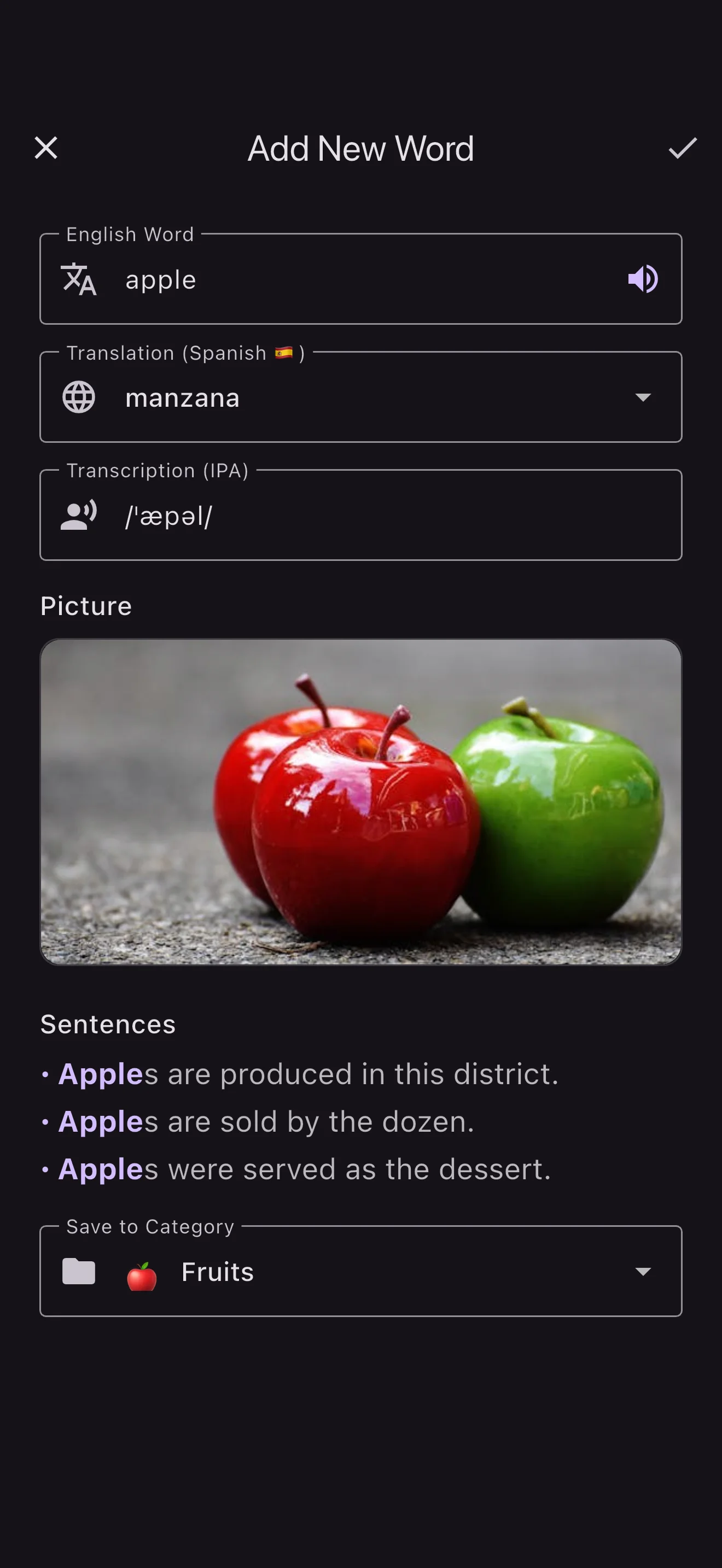The image size is (722, 1568).
Task: Click the Spanish flag emoji in Translation label
Action: [x=284, y=352]
